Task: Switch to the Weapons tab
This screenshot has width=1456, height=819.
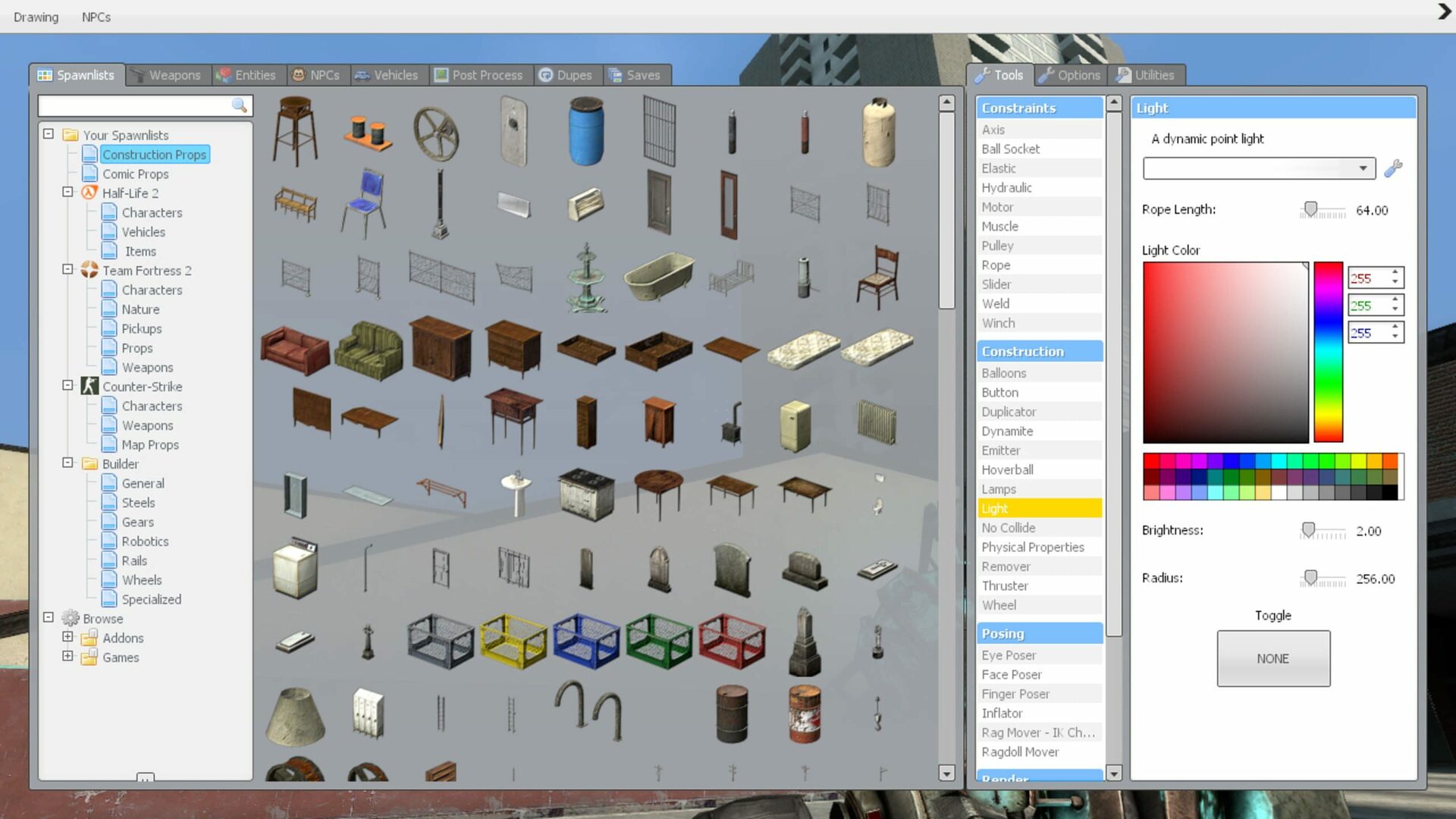Action: [174, 75]
